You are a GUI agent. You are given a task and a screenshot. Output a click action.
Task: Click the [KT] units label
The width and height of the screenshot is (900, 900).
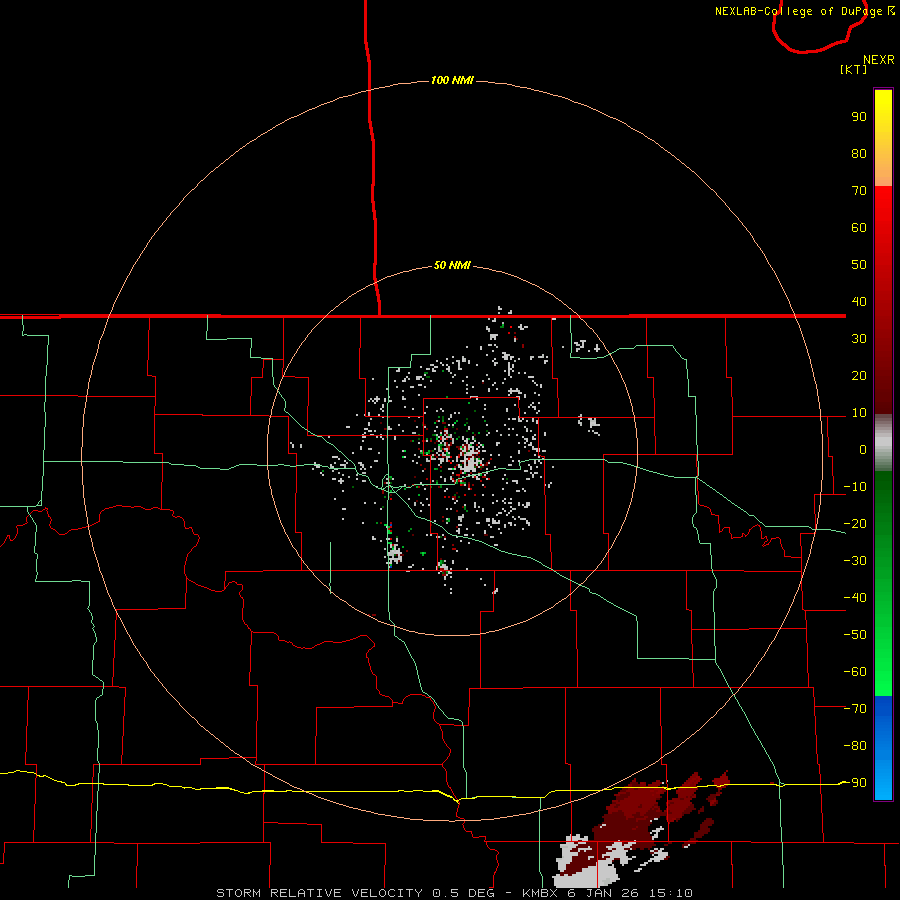point(854,69)
